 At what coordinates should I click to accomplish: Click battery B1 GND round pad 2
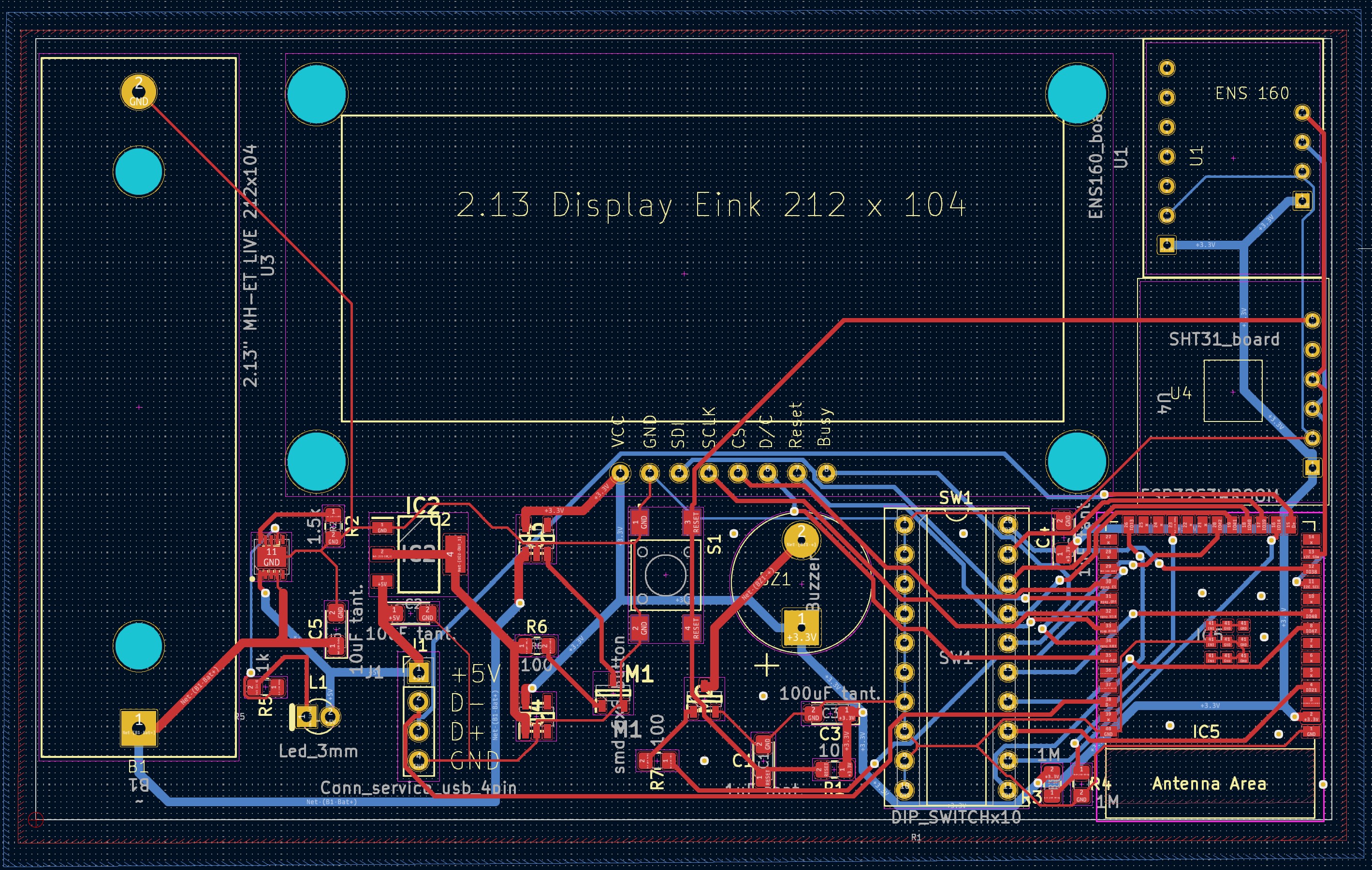click(138, 92)
